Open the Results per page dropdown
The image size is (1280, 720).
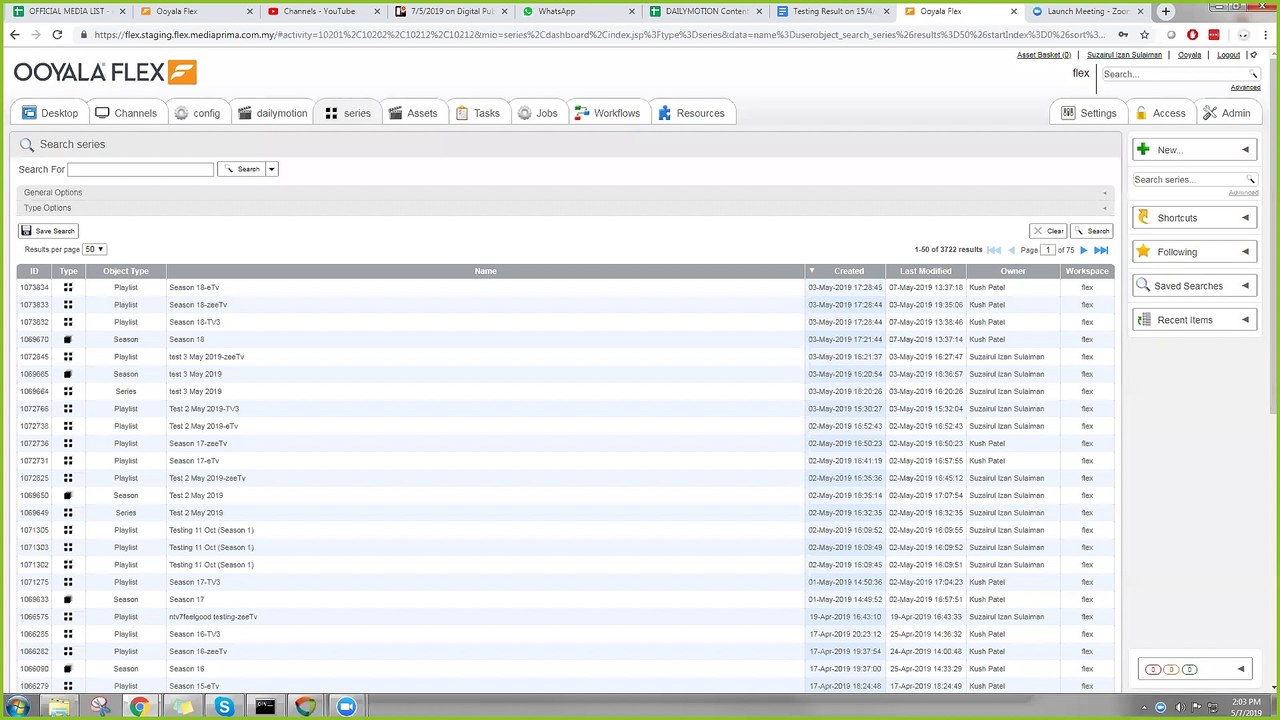point(94,249)
